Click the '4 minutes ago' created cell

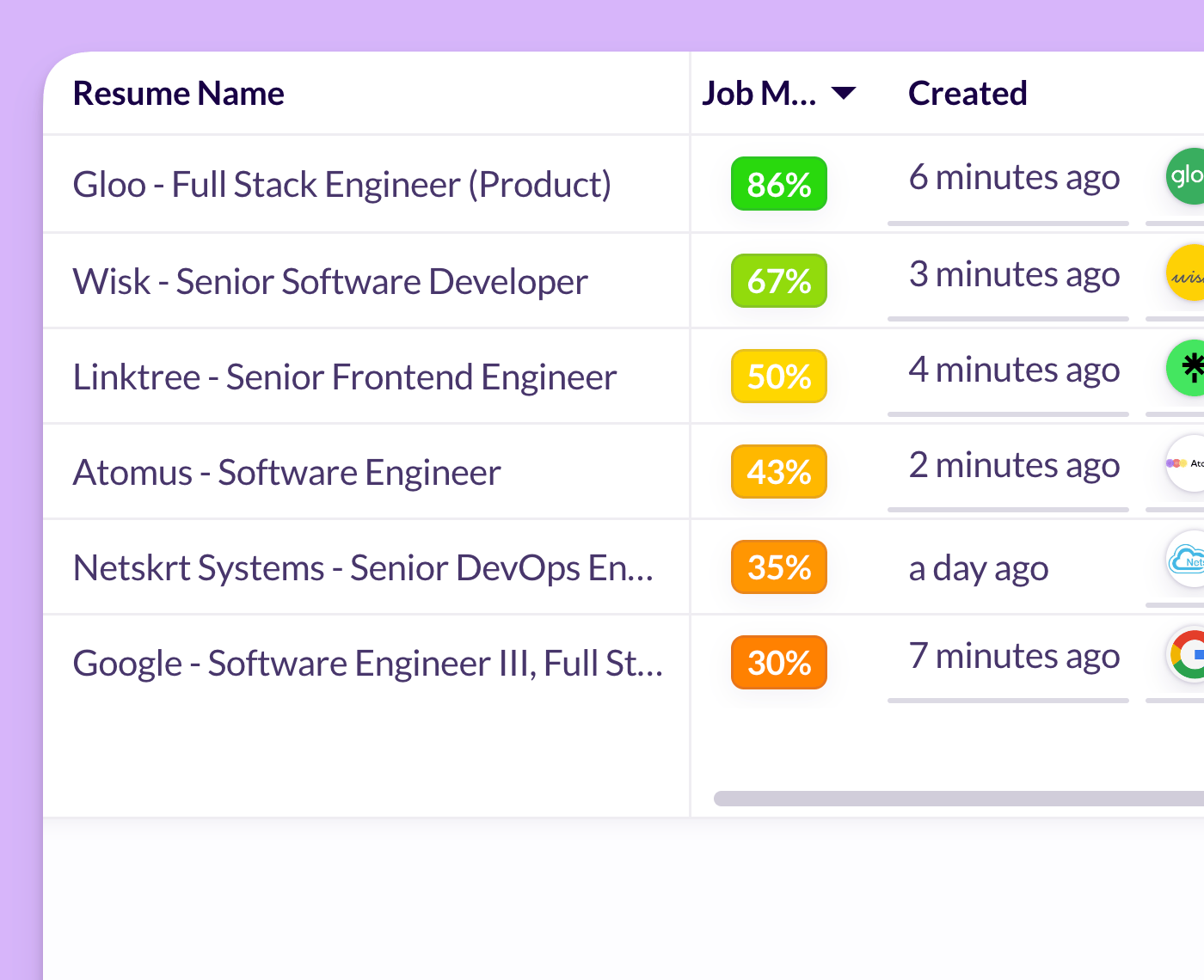[x=1014, y=370]
